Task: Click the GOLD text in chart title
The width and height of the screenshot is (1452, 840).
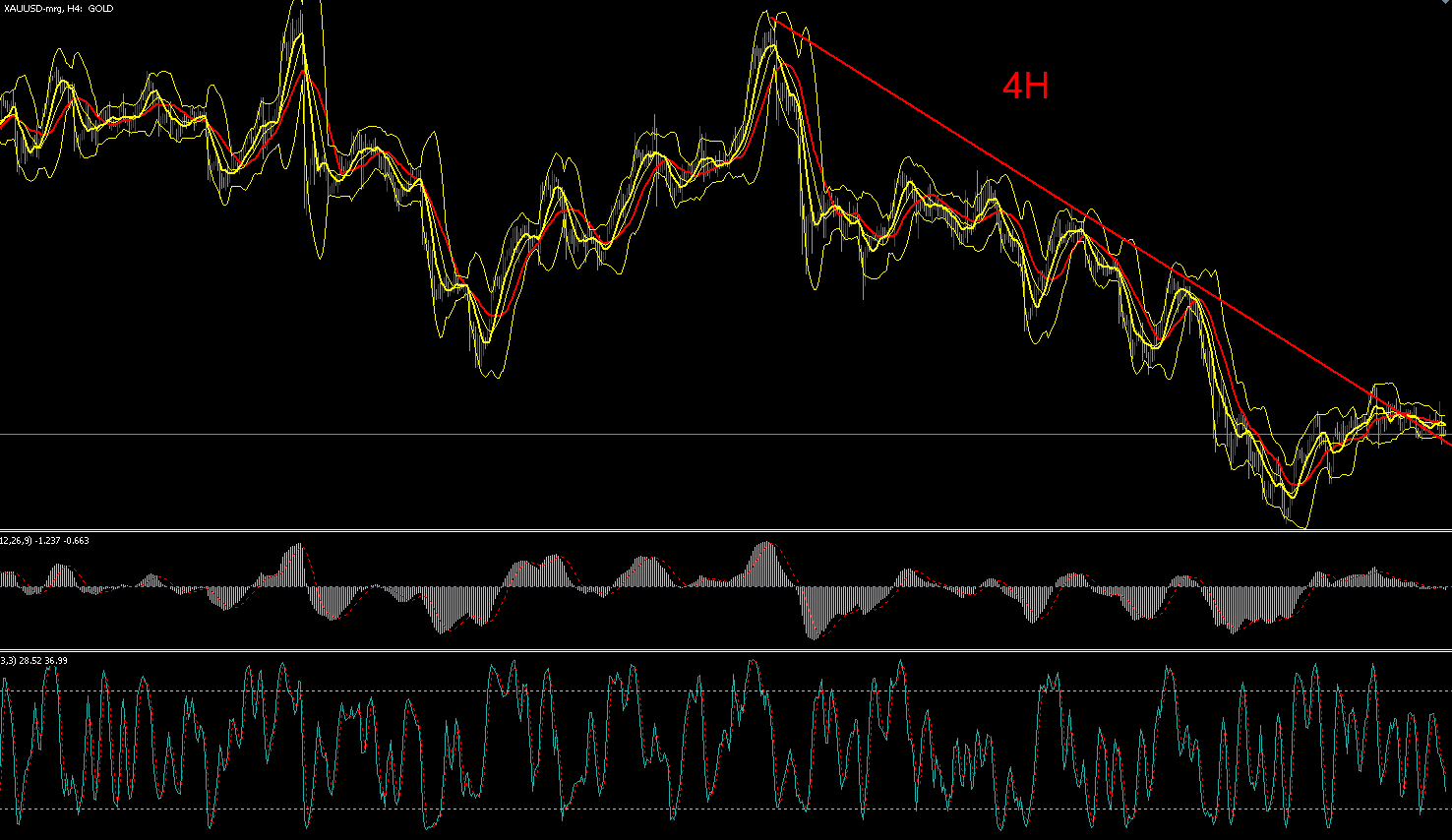Action: (100, 9)
